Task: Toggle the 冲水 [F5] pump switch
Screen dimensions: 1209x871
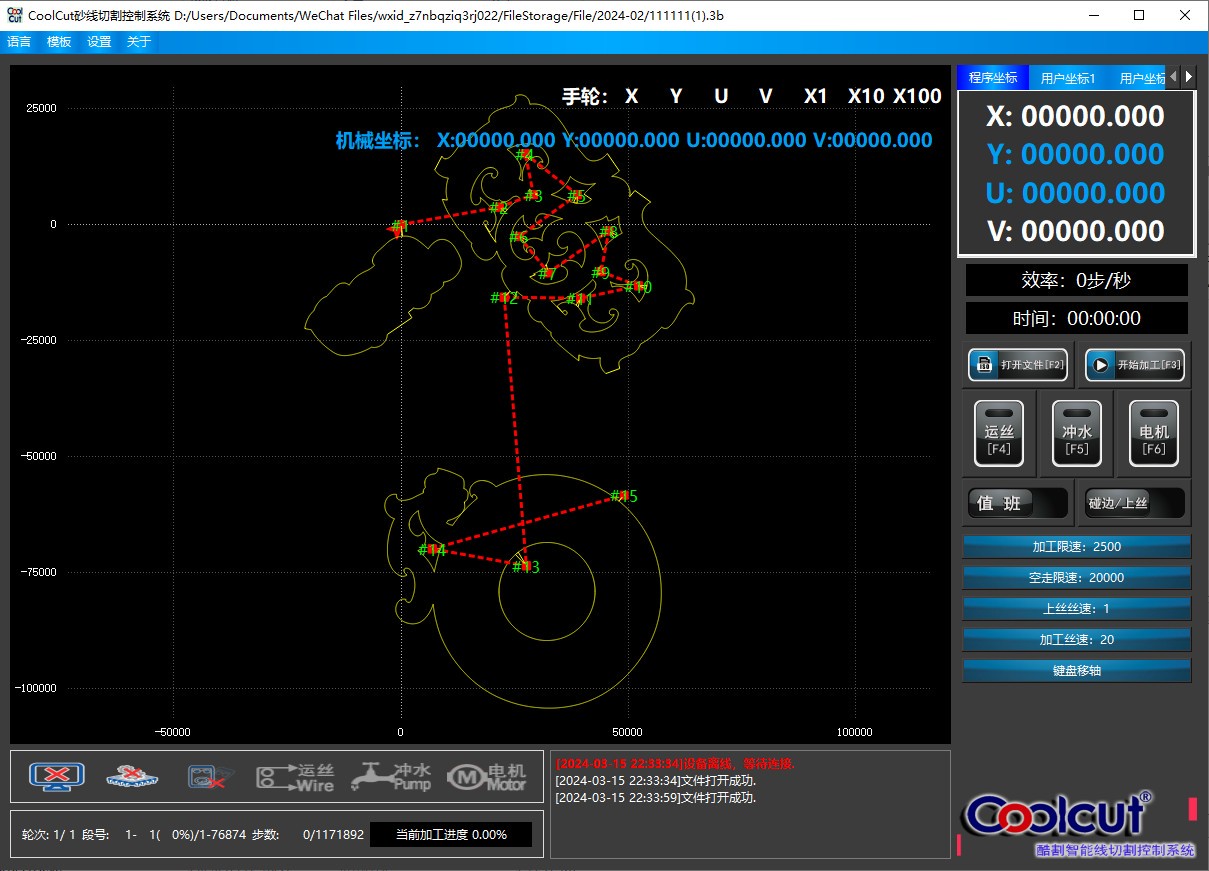Action: 1076,434
